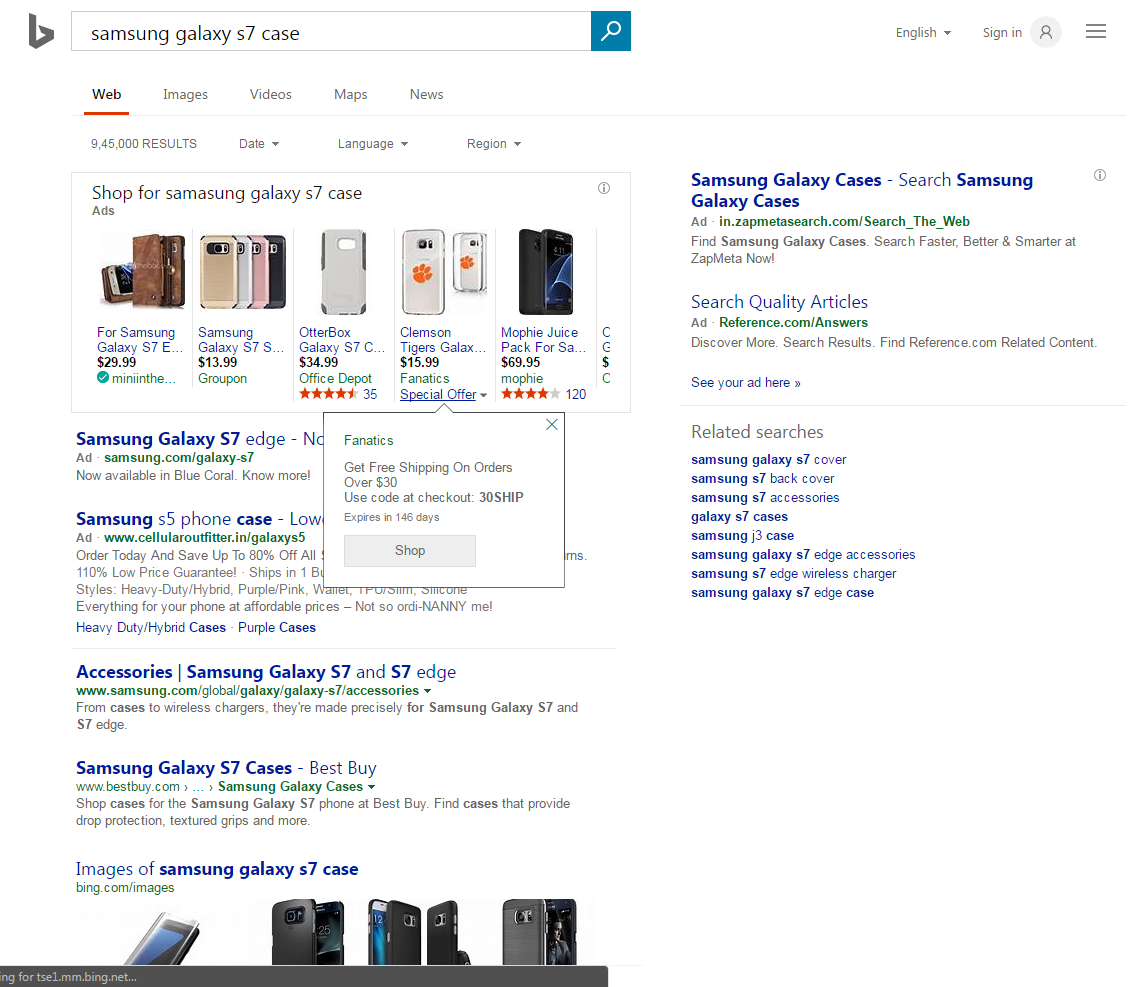Open the Mophie Juice Pack product link
The height and width of the screenshot is (987, 1134).
[x=543, y=340]
